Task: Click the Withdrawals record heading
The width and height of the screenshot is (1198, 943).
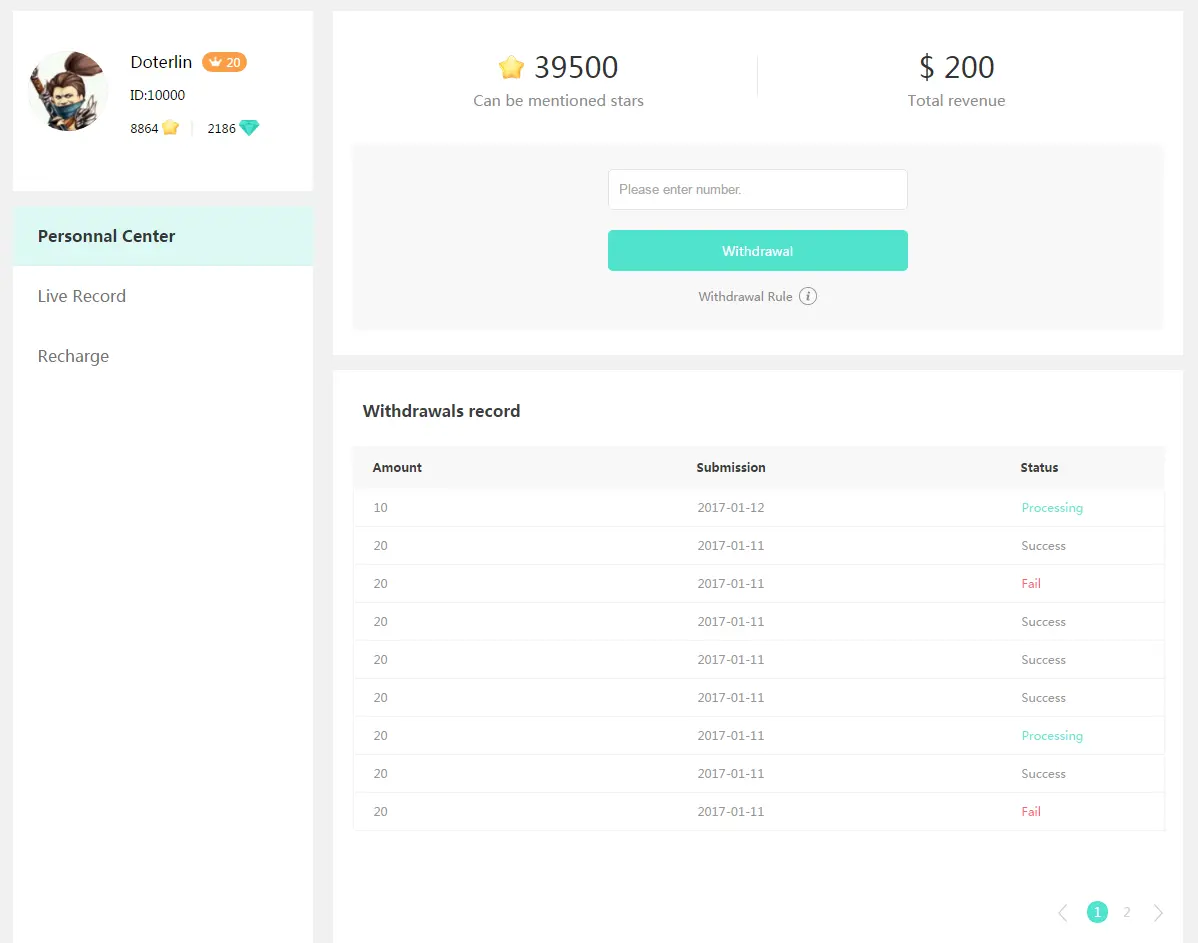Action: click(x=442, y=411)
